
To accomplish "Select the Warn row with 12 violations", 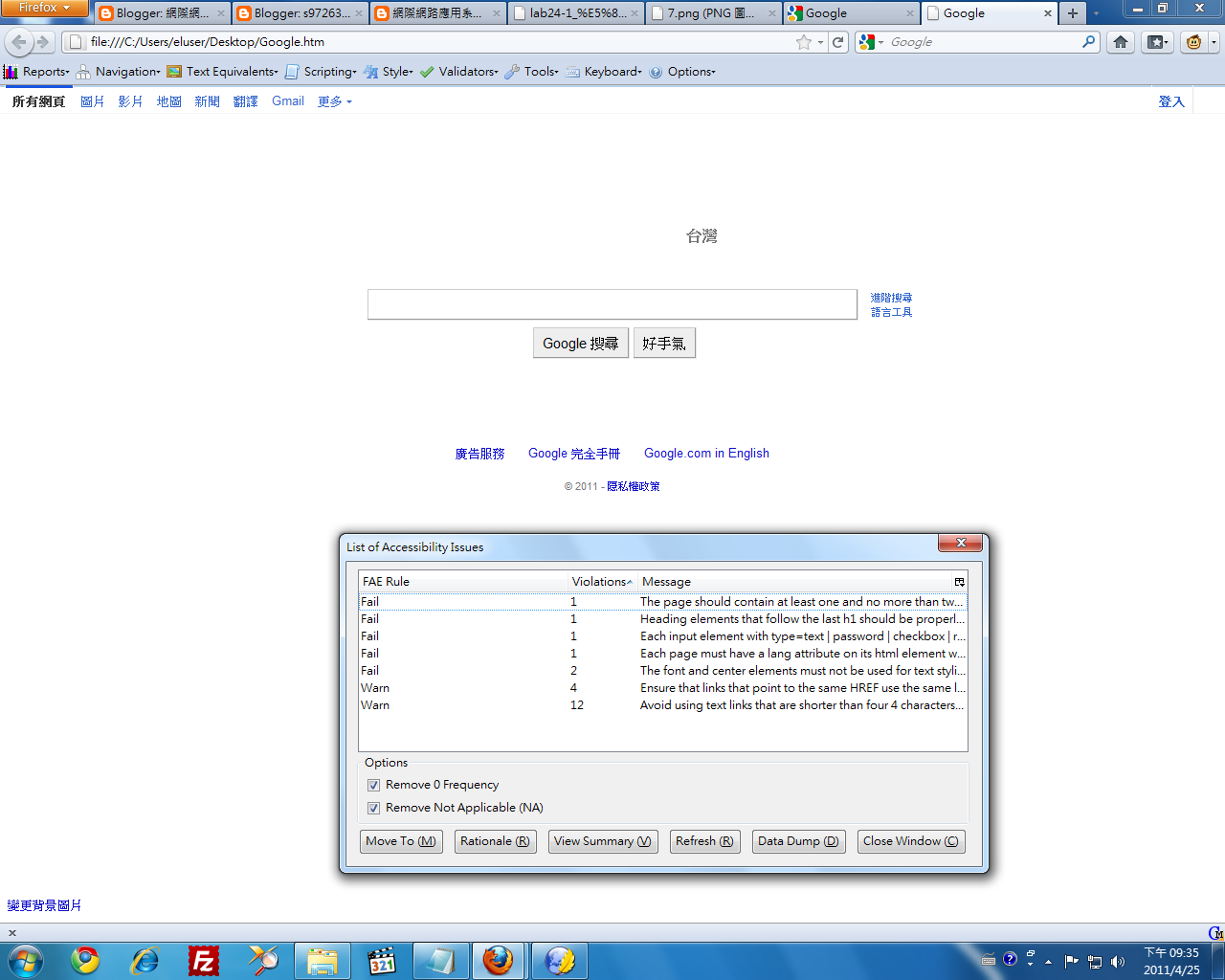I will click(662, 705).
